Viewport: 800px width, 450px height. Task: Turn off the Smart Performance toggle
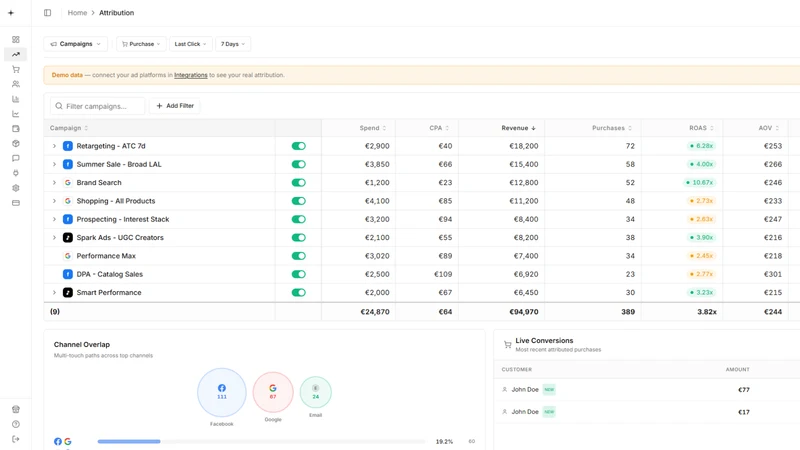pyautogui.click(x=298, y=293)
